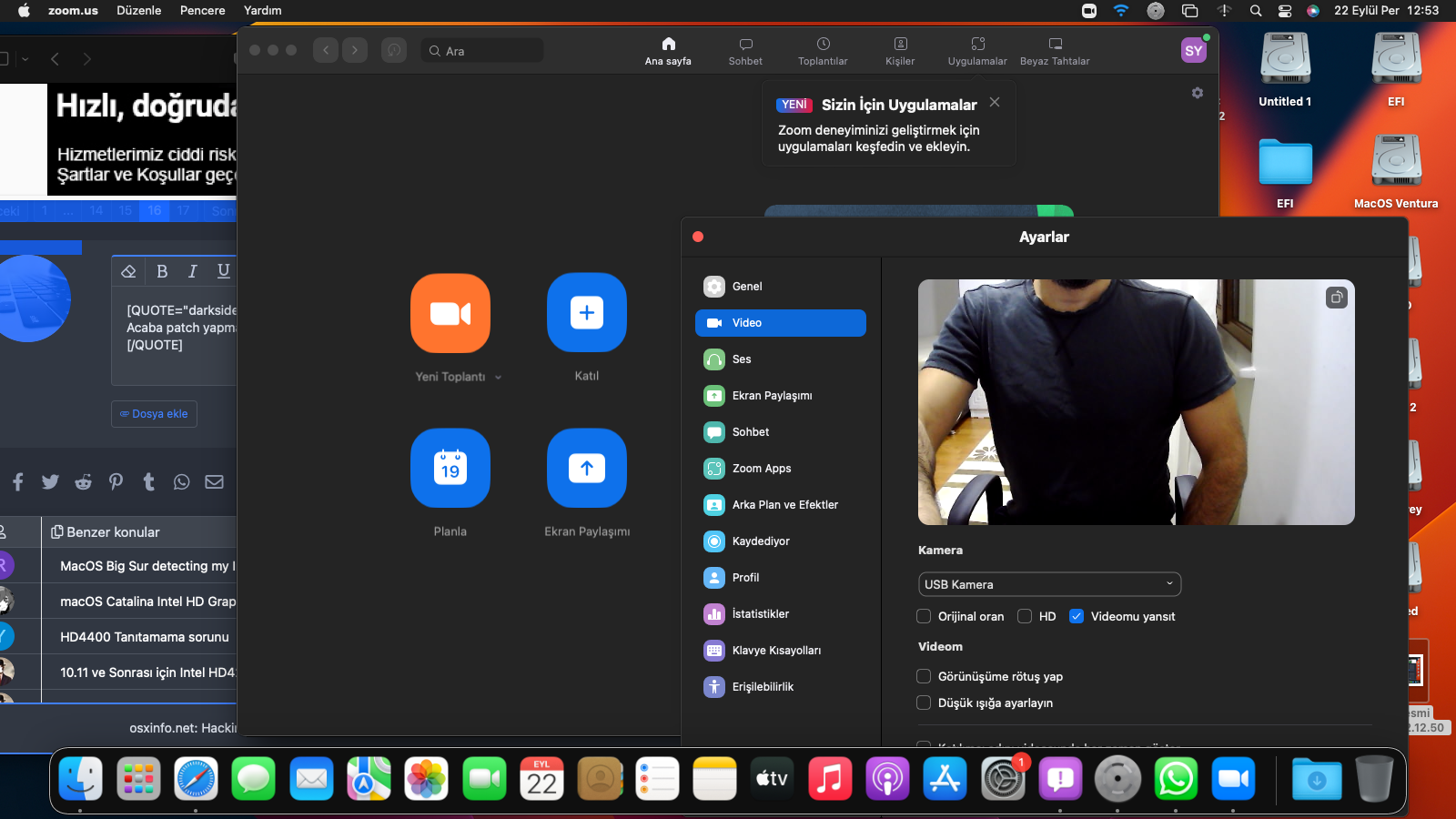Open the Pencere menu in menu bar
1456x819 pixels.
click(x=202, y=10)
